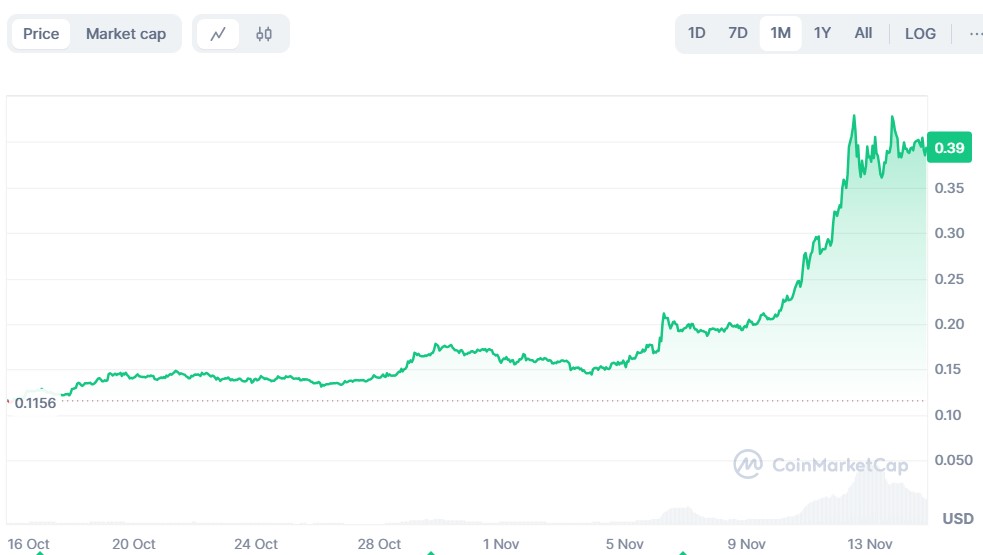Toggle LOG scale on the chart
983x555 pixels.
920,34
